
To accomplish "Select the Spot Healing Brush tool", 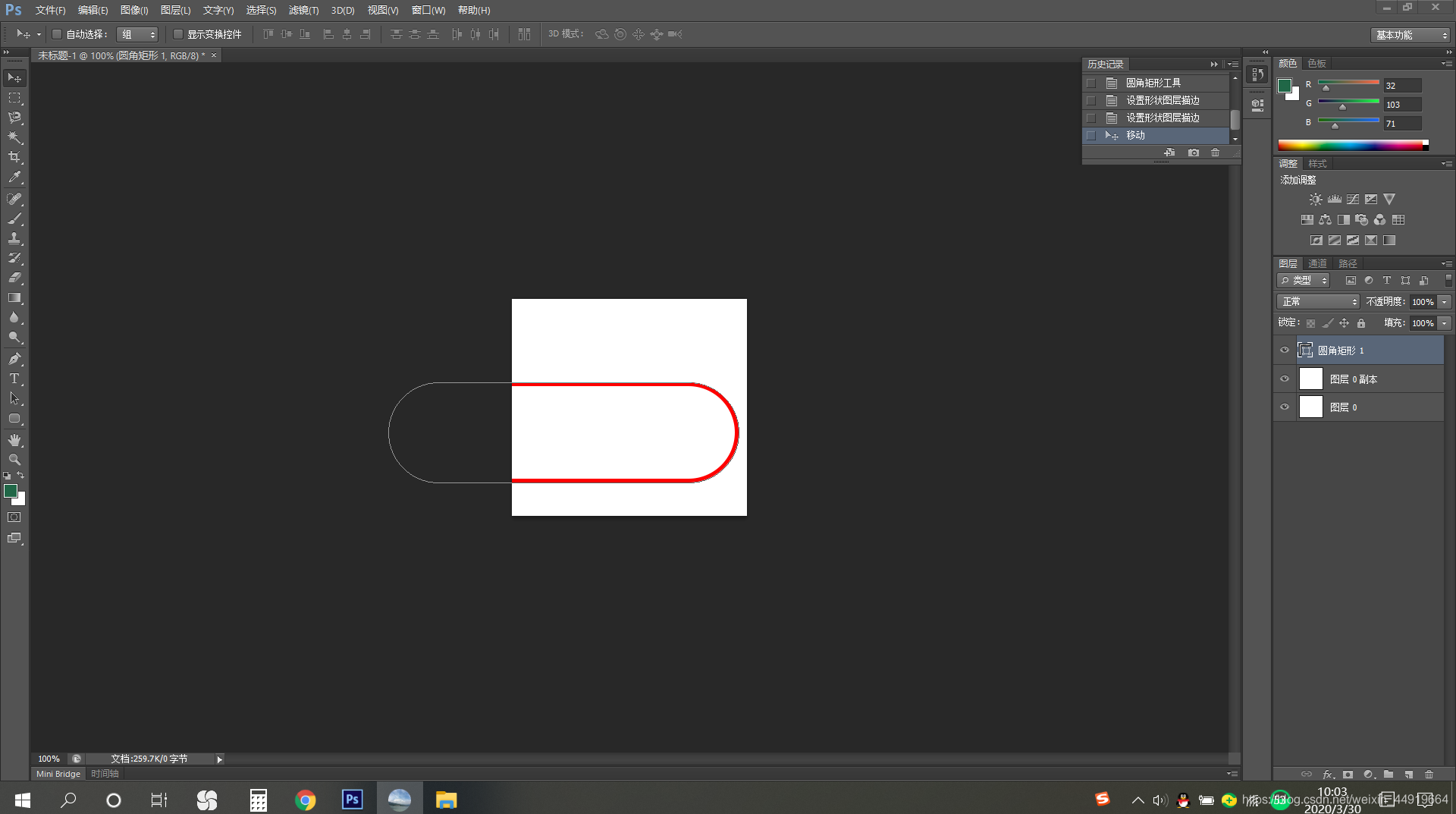I will [x=14, y=199].
